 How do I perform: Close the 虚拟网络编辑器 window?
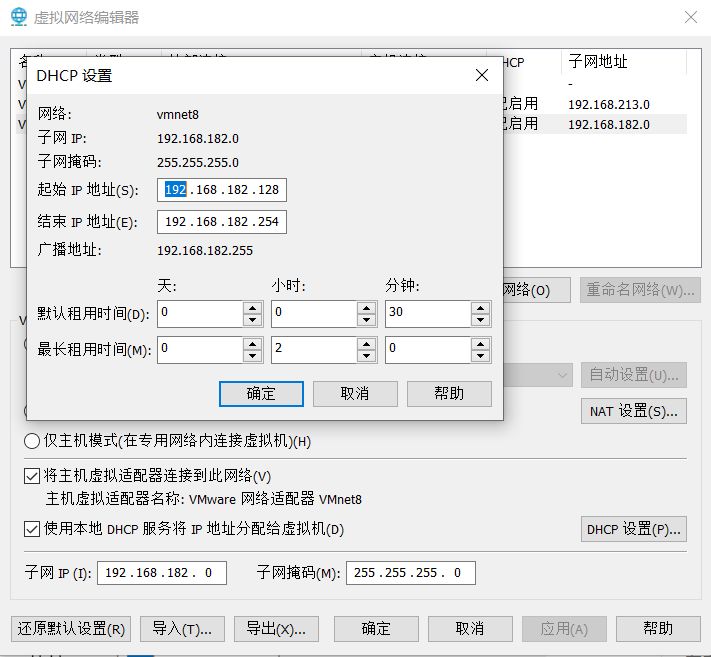pyautogui.click(x=691, y=18)
